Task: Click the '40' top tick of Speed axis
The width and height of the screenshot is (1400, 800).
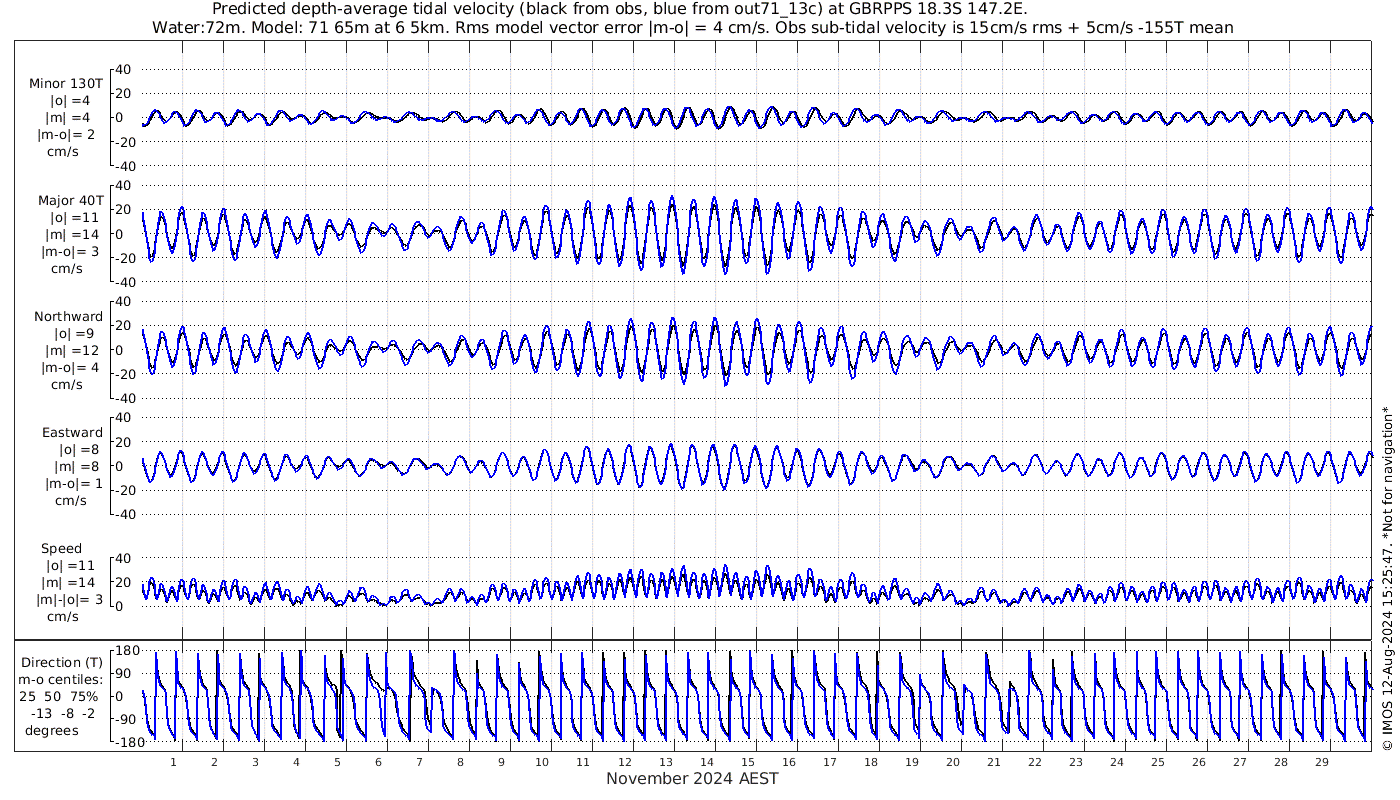Action: [125, 558]
